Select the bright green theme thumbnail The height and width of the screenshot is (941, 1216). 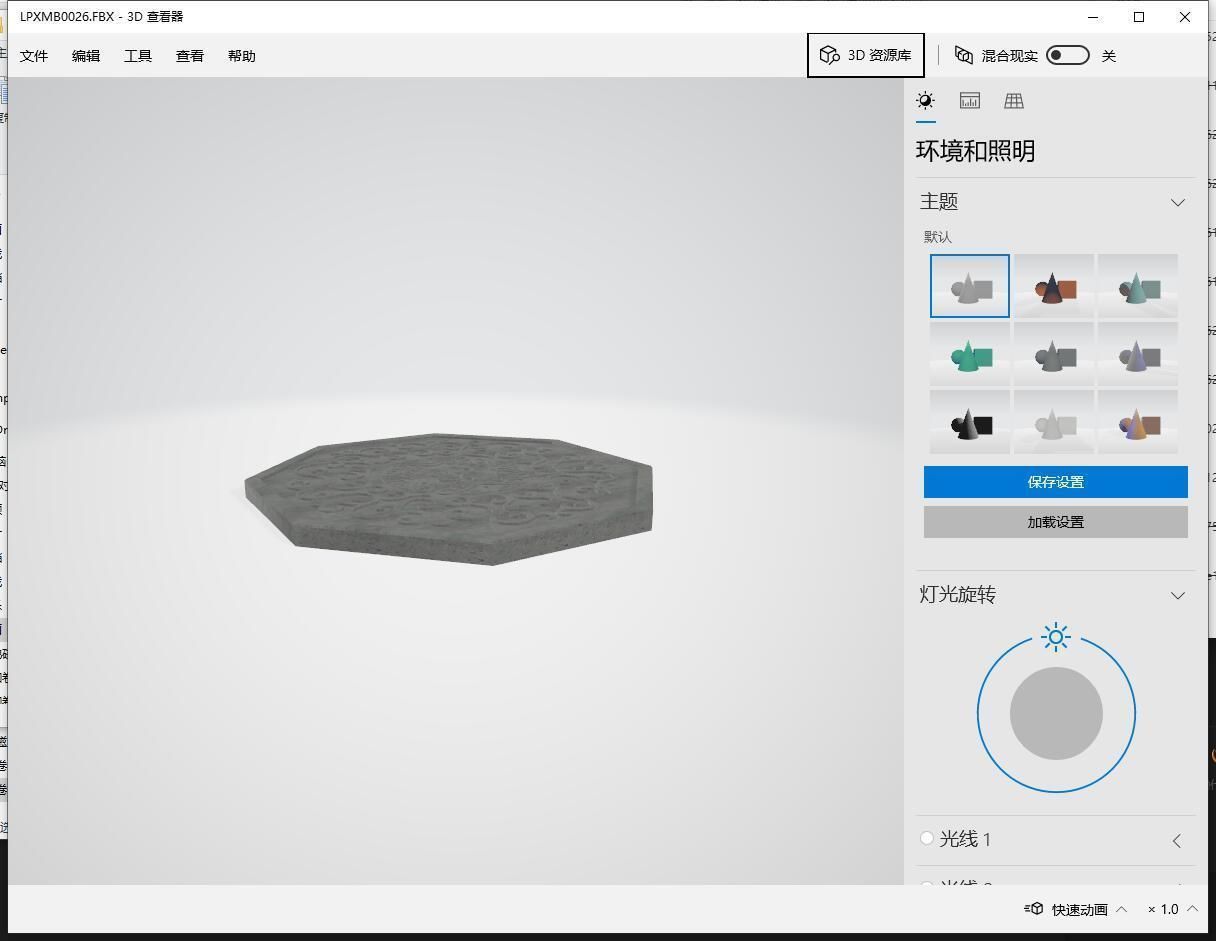(970, 354)
